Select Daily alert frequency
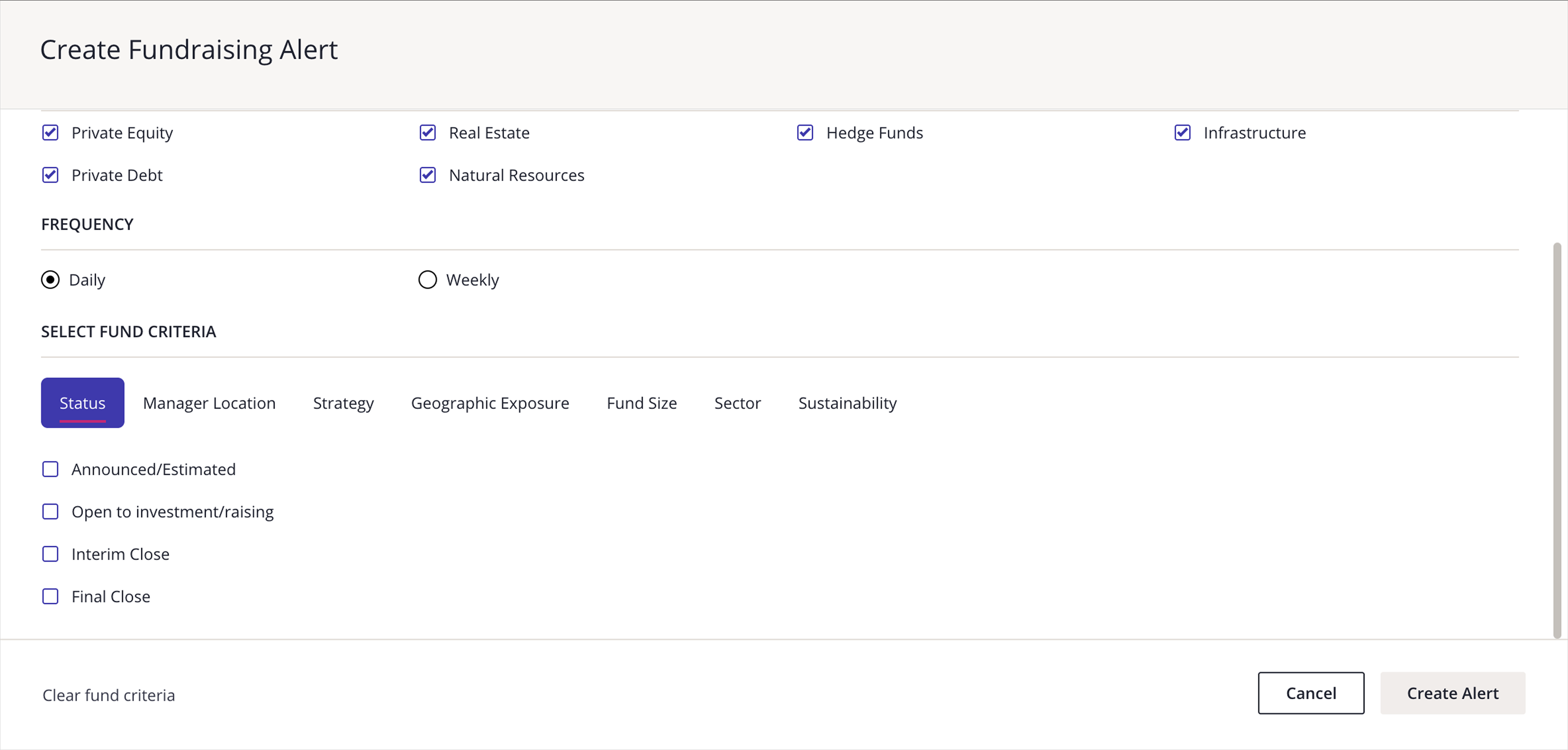This screenshot has height=750, width=1568. pos(50,280)
